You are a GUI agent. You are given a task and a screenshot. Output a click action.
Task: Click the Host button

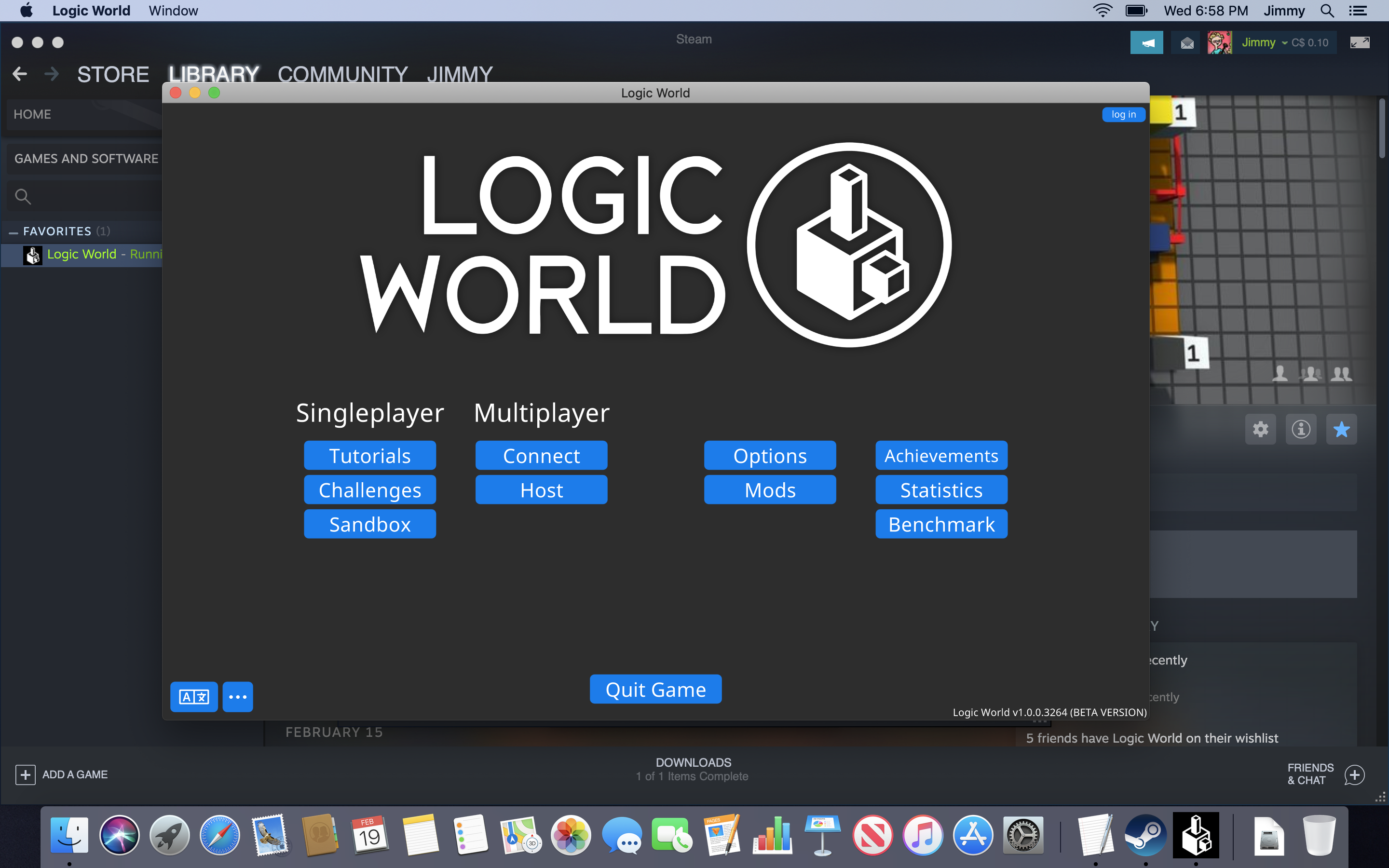tap(541, 489)
